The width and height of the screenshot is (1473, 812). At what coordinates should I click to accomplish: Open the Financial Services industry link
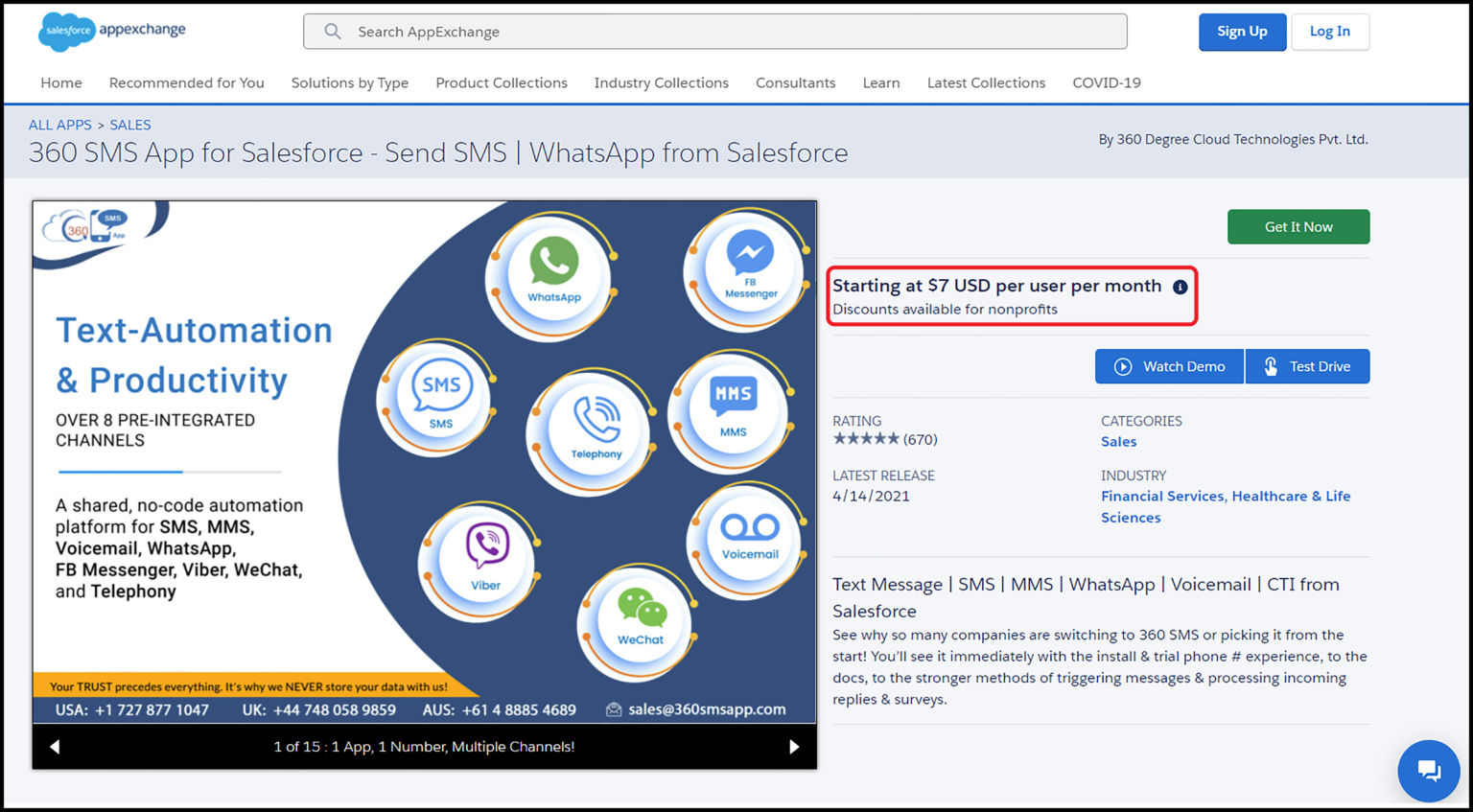coord(1162,496)
